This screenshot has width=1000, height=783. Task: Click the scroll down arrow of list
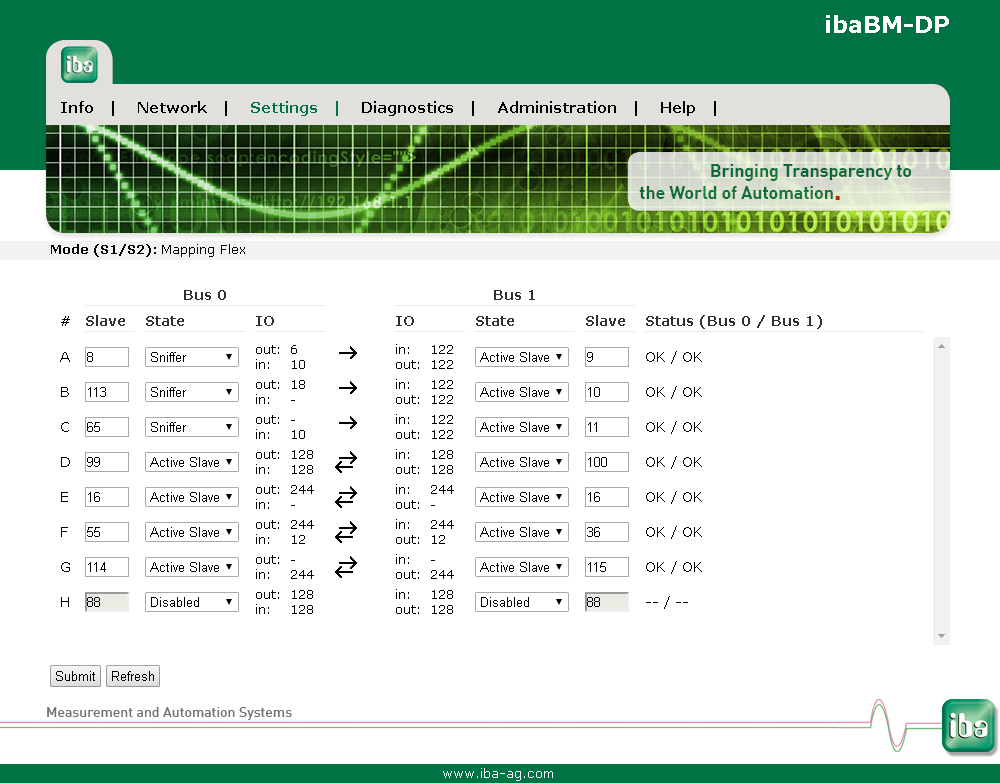click(940, 636)
